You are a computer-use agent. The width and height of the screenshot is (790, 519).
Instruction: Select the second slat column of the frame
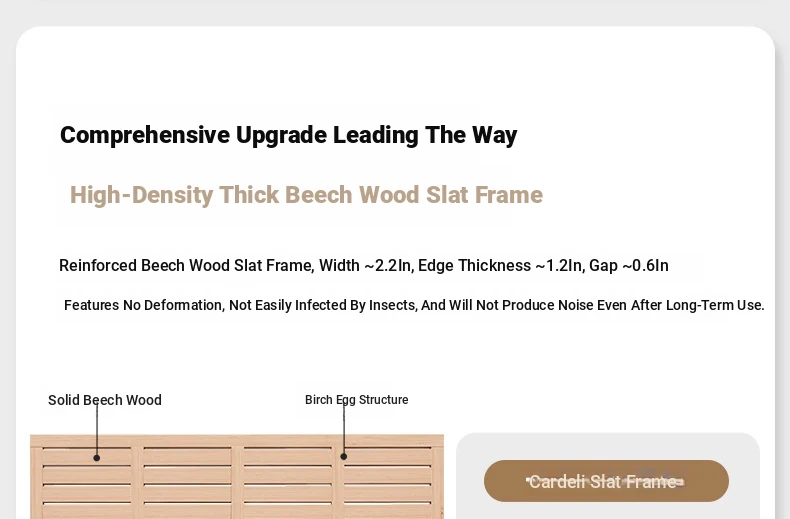click(x=187, y=483)
